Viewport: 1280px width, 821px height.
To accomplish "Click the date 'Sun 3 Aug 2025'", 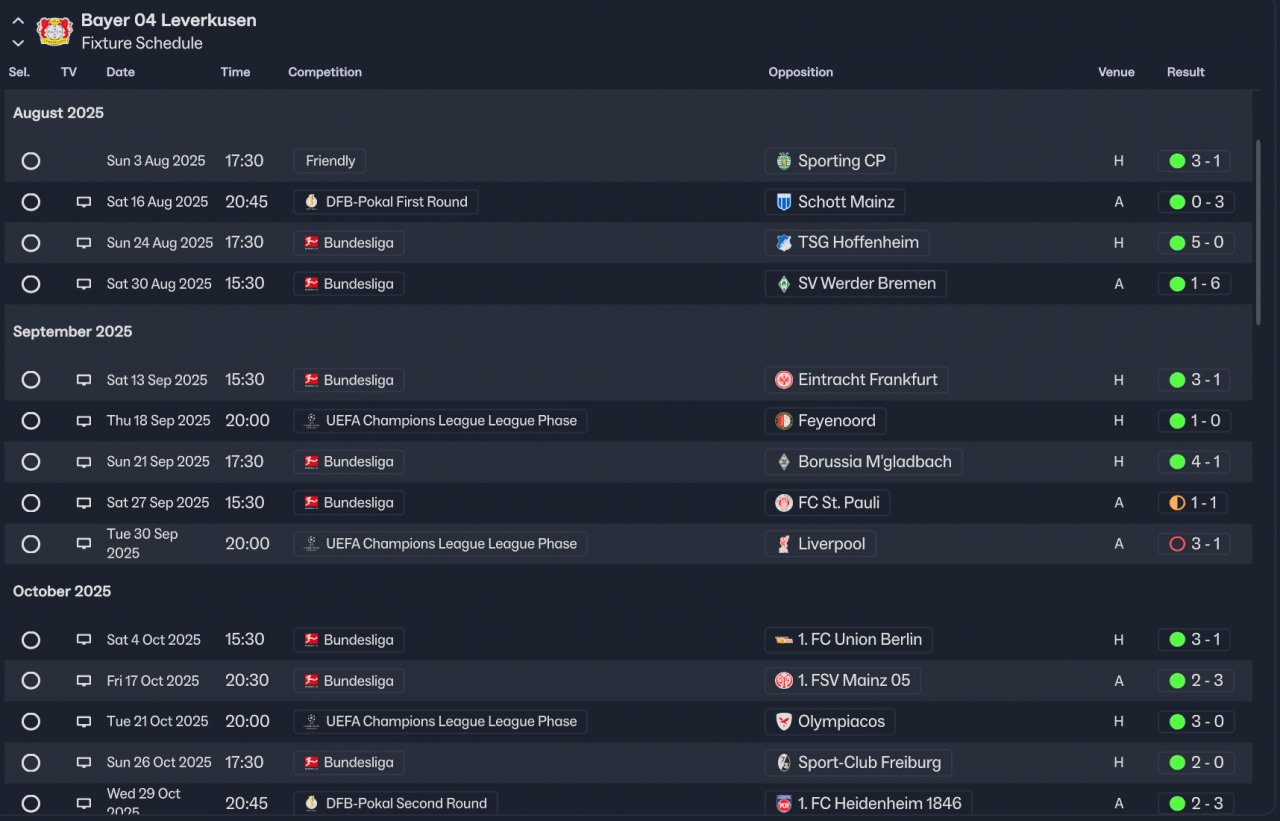I will [x=156, y=161].
